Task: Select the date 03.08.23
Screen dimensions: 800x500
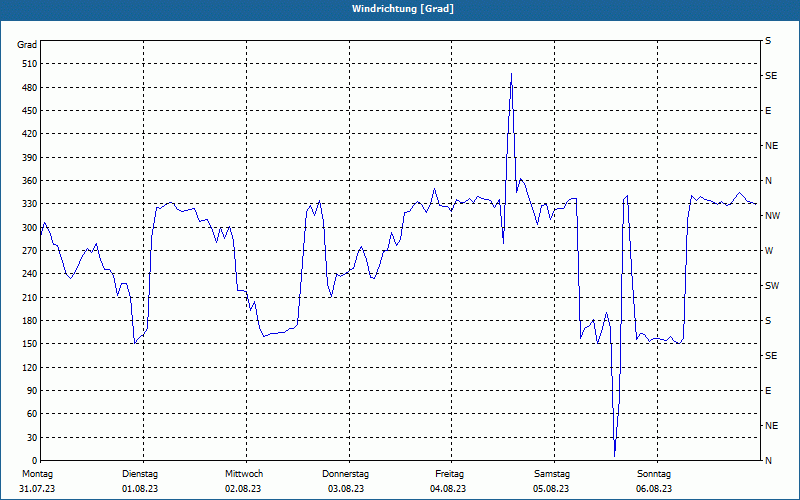Action: 346,489
